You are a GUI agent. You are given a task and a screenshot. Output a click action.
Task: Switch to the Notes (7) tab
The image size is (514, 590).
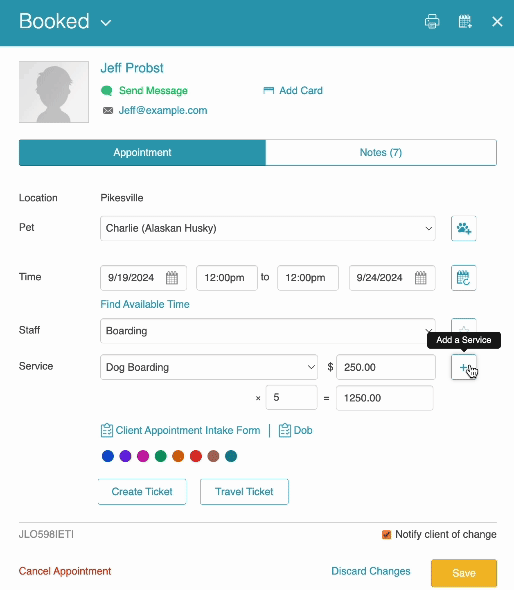coord(381,152)
